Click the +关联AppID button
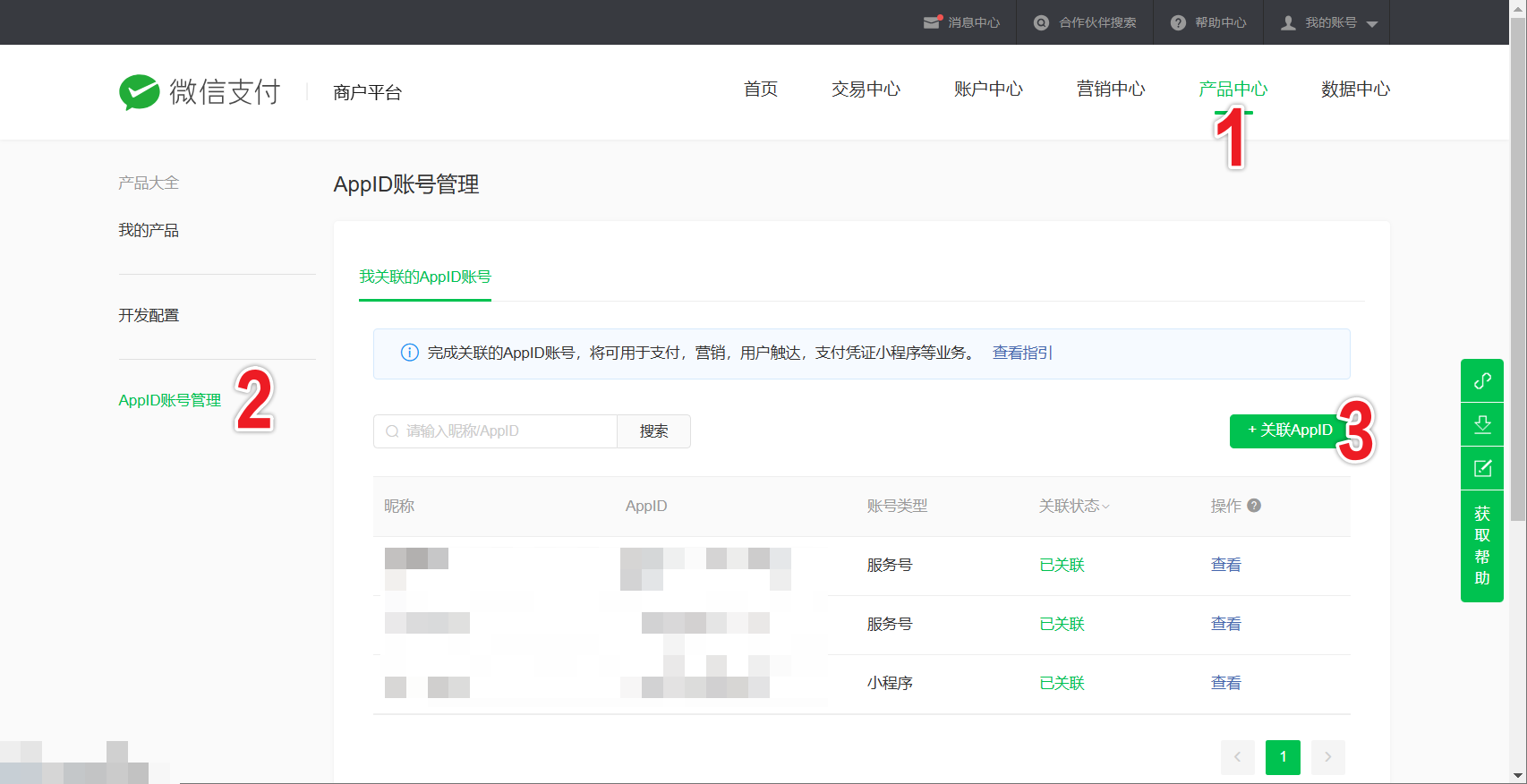The image size is (1527, 784). (1291, 430)
